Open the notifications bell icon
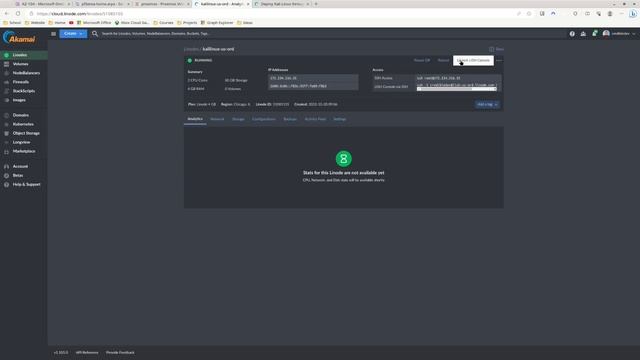 595,33
